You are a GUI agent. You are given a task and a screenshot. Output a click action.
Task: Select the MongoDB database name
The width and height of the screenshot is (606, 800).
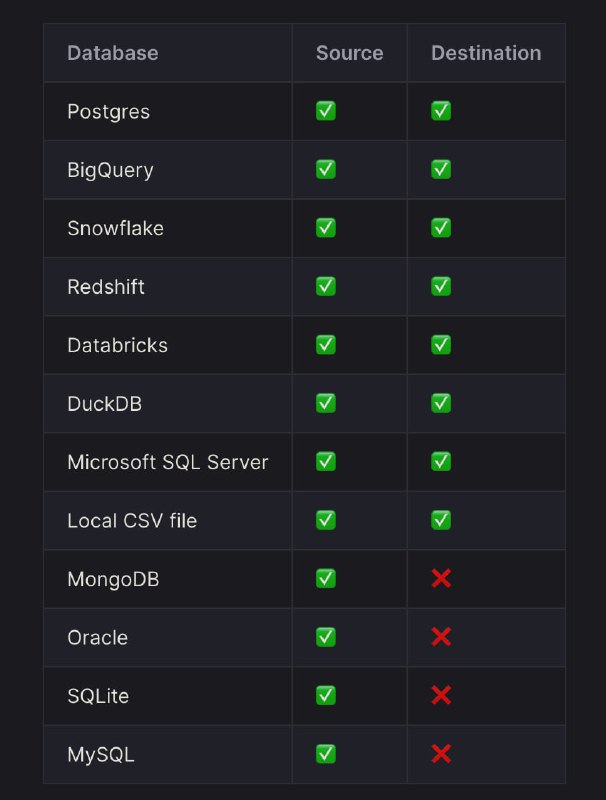(112, 579)
